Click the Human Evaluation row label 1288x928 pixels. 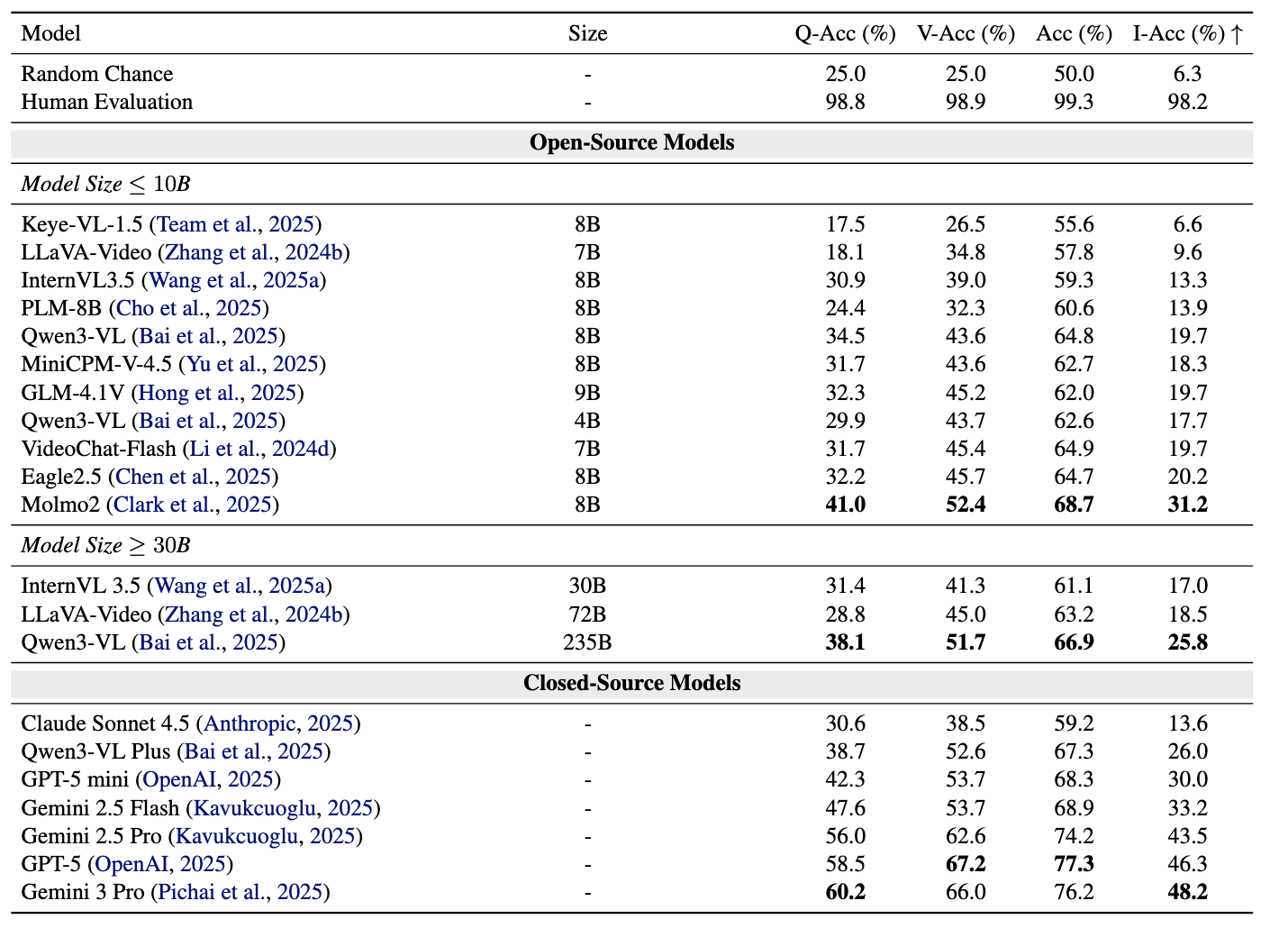(107, 102)
